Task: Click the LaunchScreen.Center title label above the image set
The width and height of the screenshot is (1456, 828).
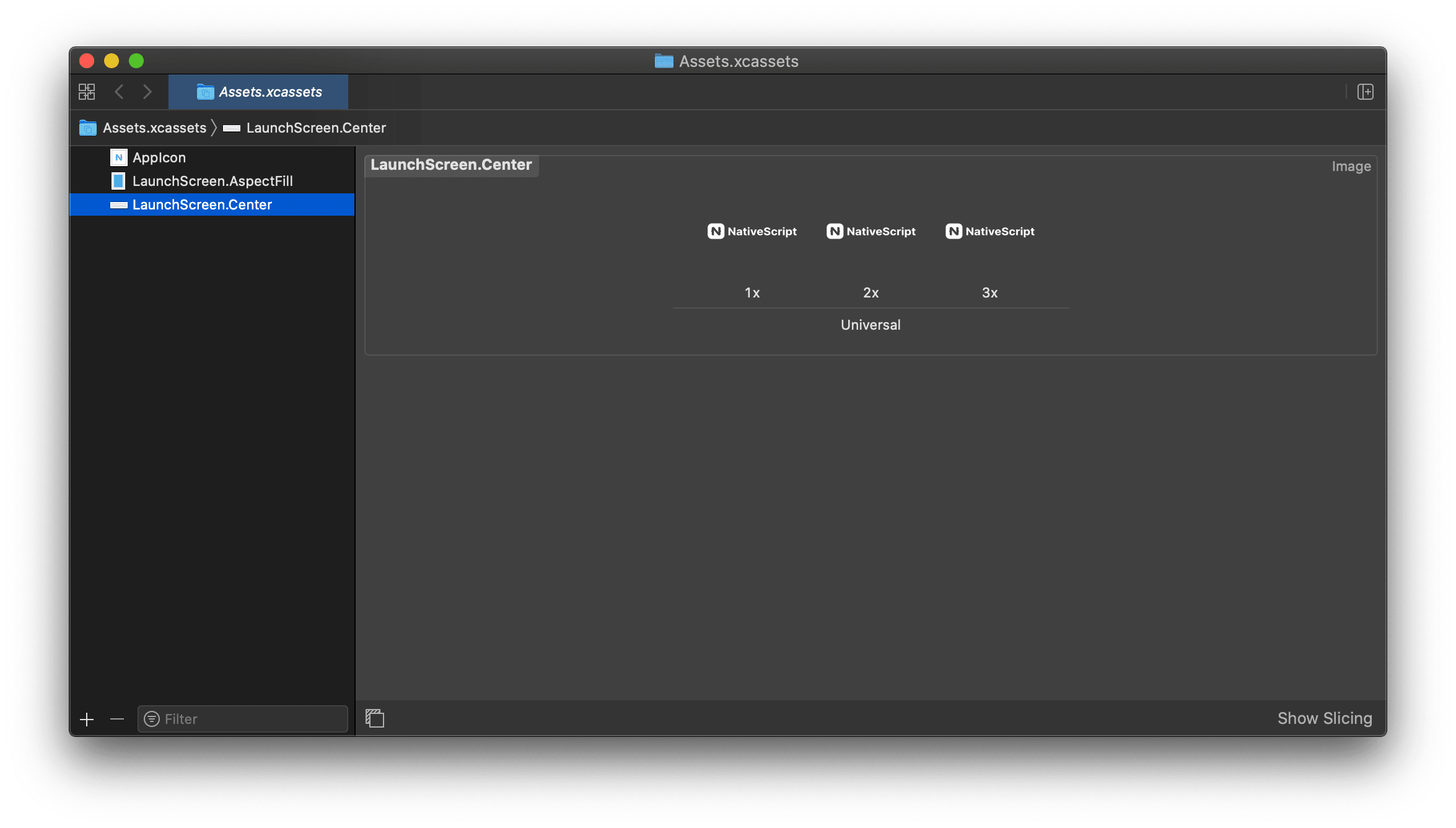Action: [x=451, y=165]
